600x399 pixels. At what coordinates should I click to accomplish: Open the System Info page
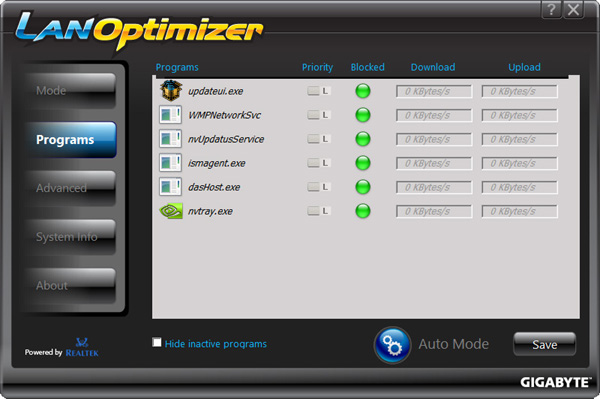tap(71, 237)
